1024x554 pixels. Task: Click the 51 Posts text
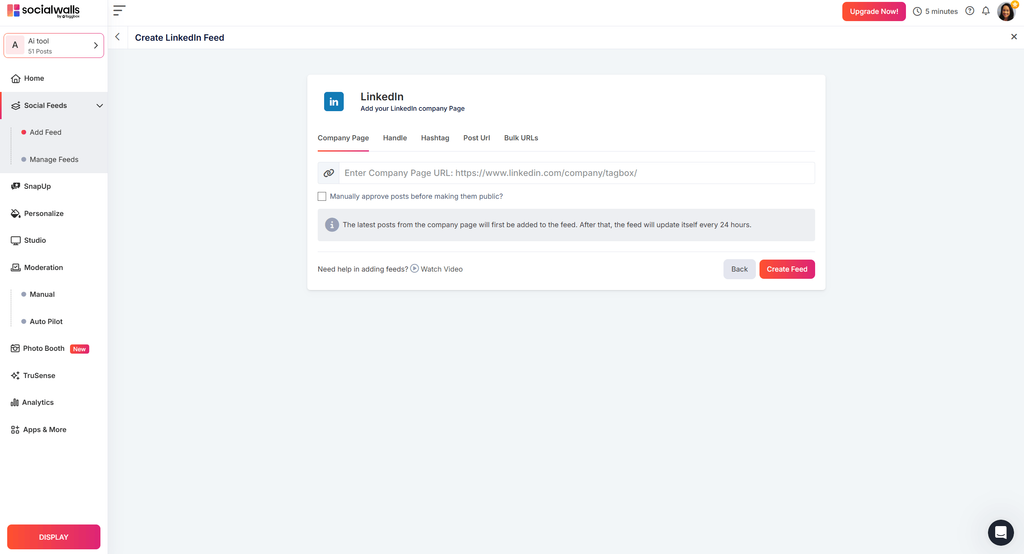[x=40, y=51]
